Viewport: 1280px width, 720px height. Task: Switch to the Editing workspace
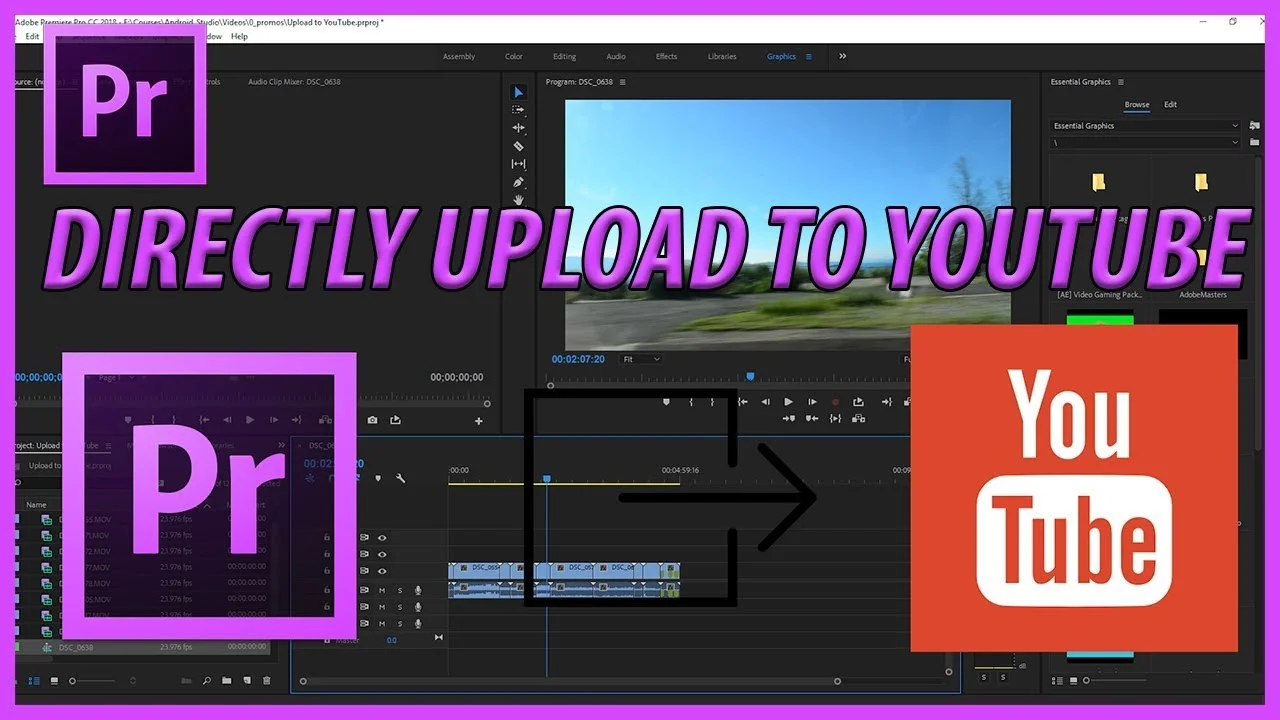tap(564, 57)
